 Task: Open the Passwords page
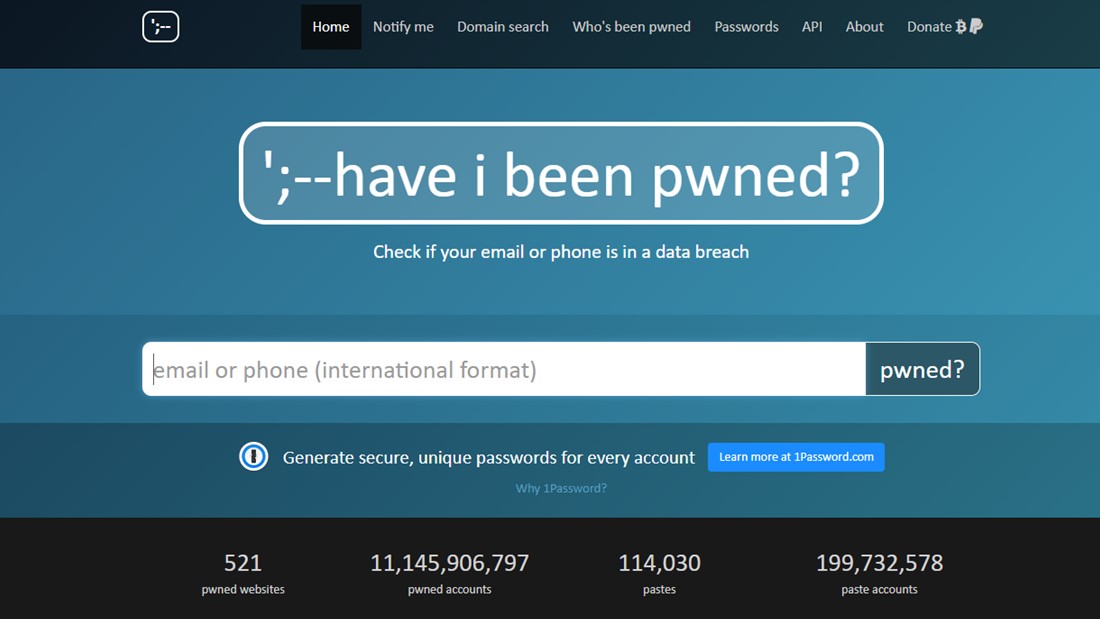pos(746,27)
